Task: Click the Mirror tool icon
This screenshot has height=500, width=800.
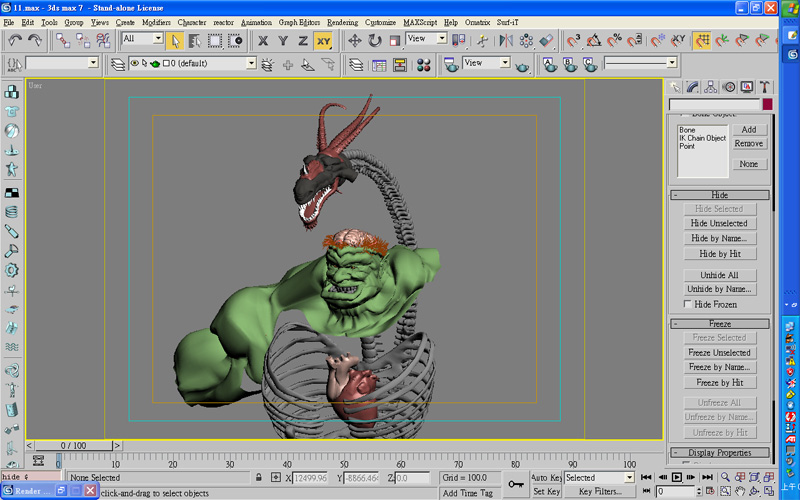Action: pyautogui.click(x=506, y=41)
